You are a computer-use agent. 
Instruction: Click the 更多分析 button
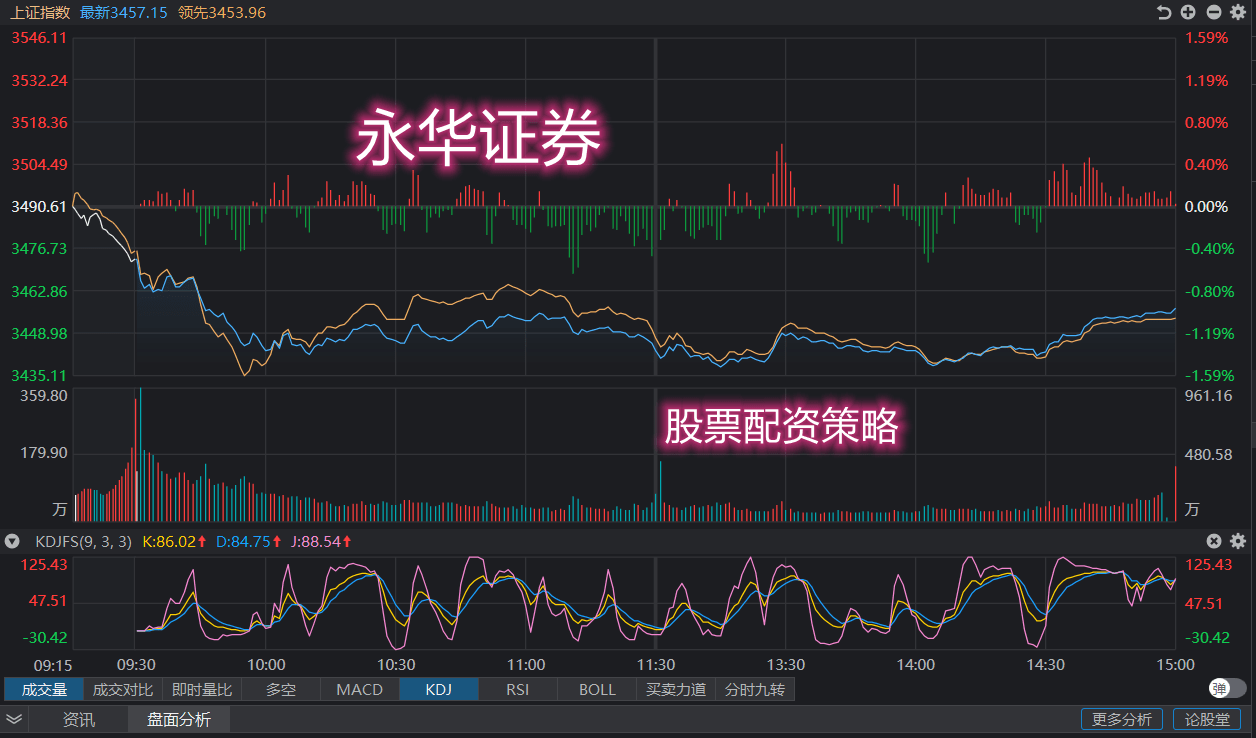coord(1121,719)
